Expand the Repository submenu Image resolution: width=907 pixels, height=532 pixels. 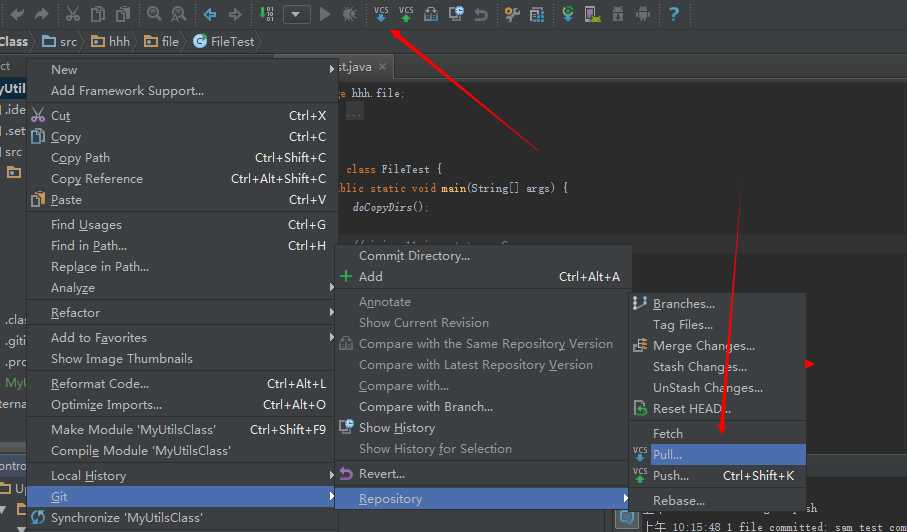[484, 499]
